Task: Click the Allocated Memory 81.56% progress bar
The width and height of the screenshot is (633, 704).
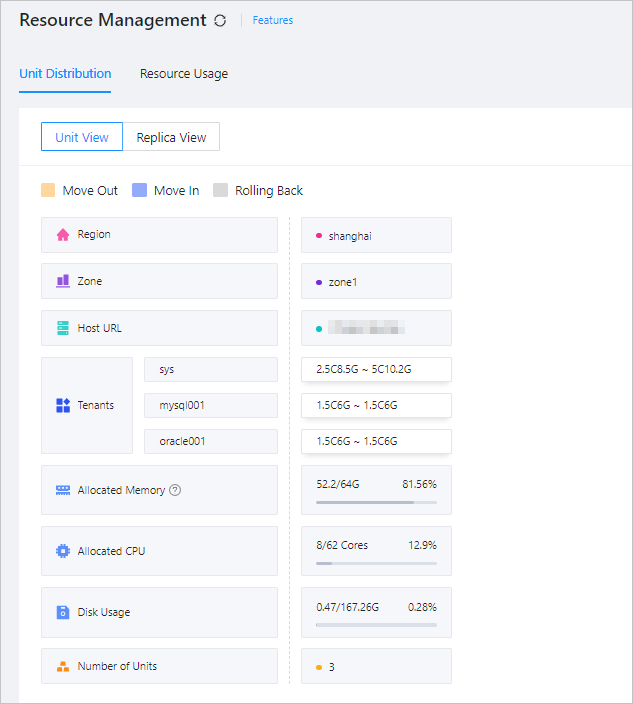Action: pyautogui.click(x=376, y=502)
